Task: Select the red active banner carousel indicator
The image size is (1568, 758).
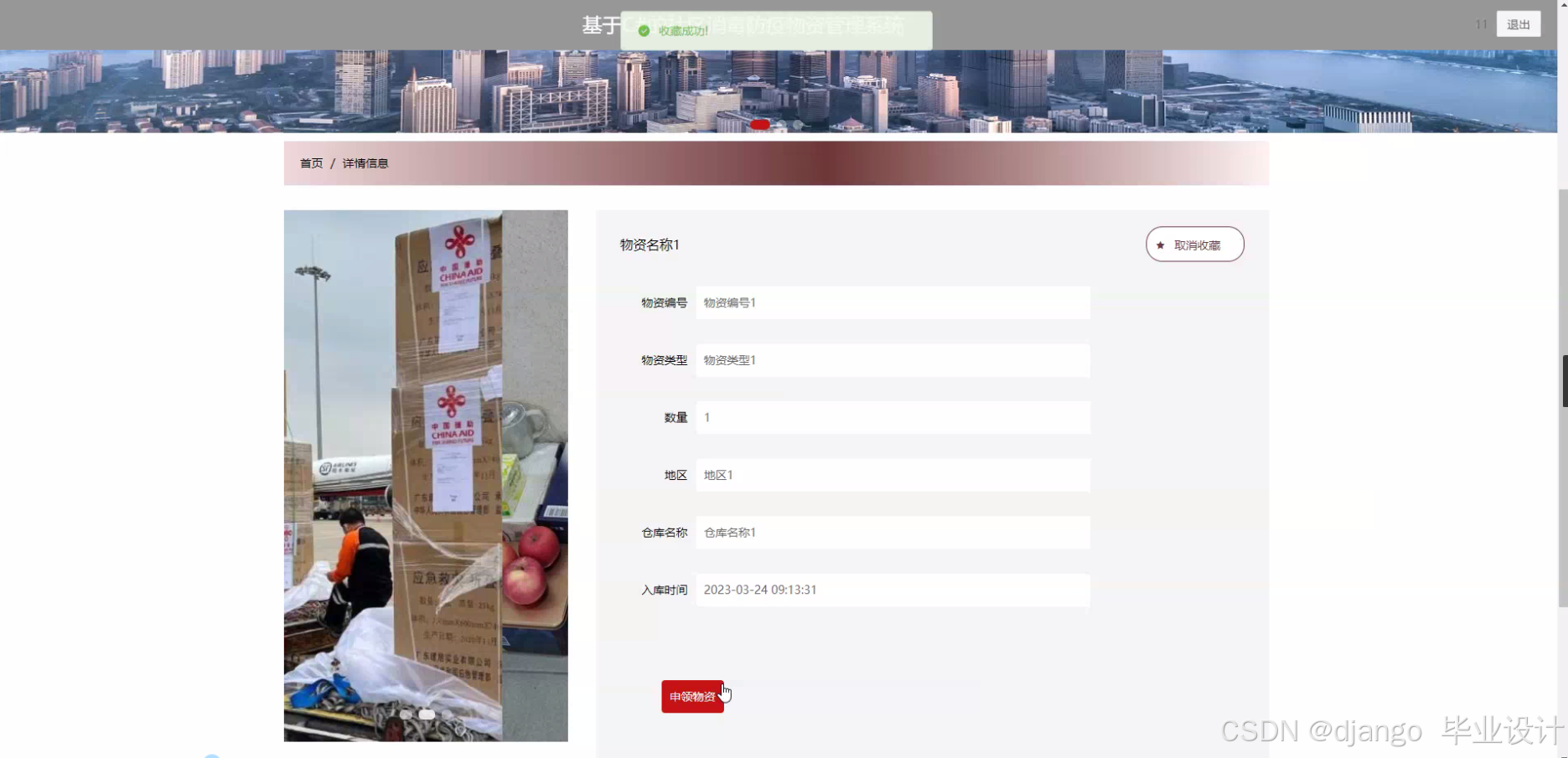Action: [x=760, y=124]
